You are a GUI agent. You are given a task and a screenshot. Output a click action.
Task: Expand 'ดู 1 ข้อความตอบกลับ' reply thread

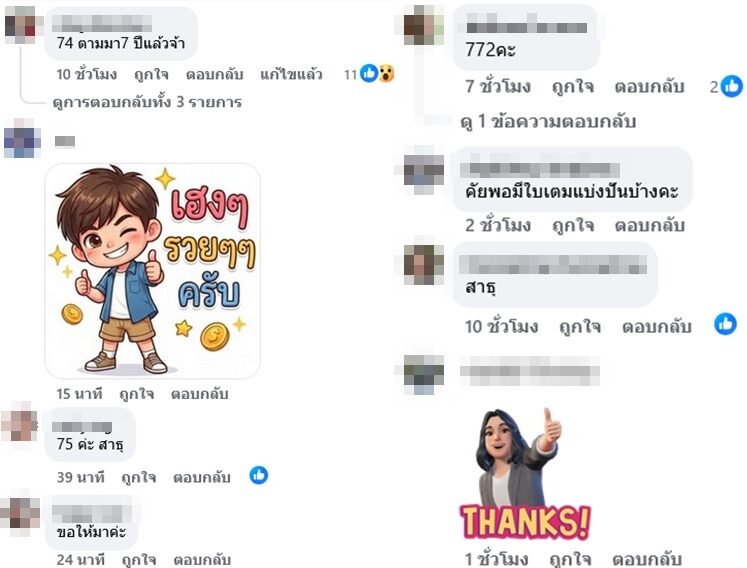tap(548, 122)
